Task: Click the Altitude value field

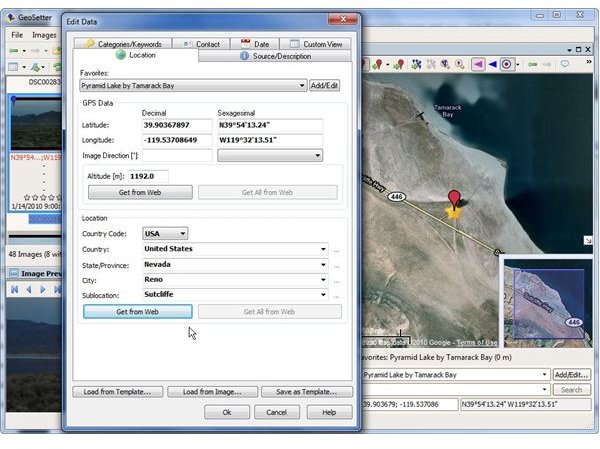Action: click(148, 176)
